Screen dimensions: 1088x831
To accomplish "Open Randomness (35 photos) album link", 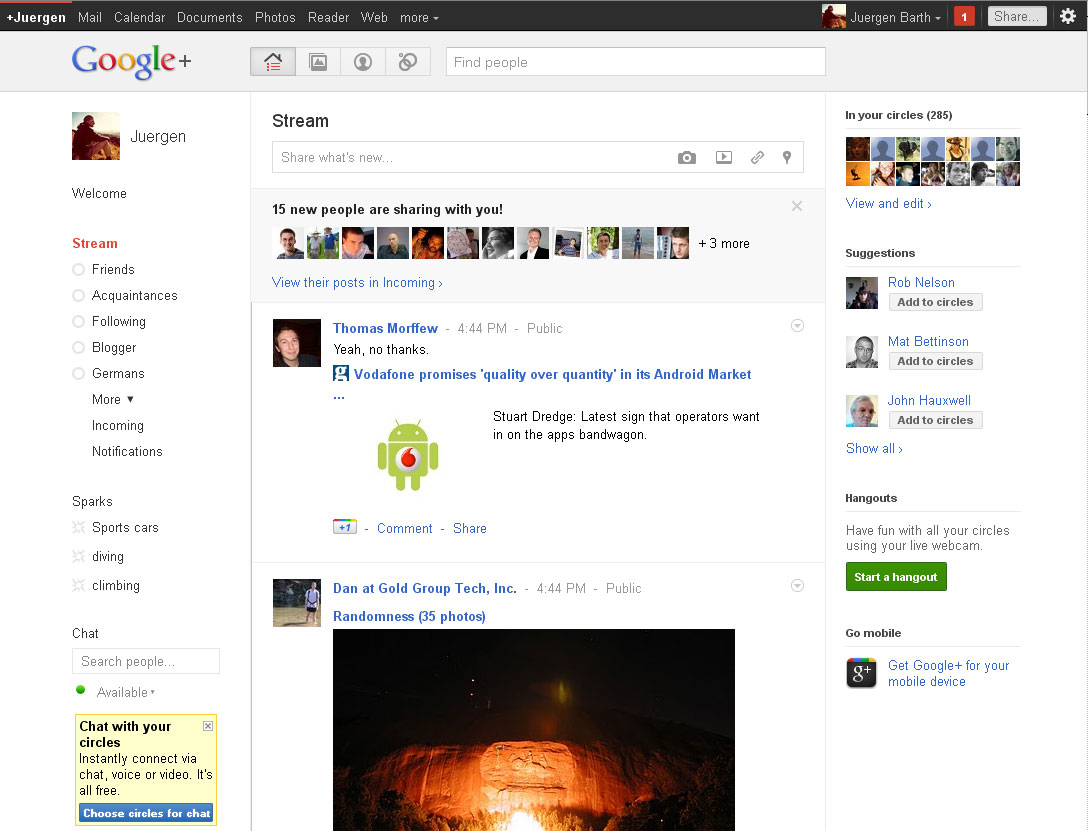I will [409, 616].
